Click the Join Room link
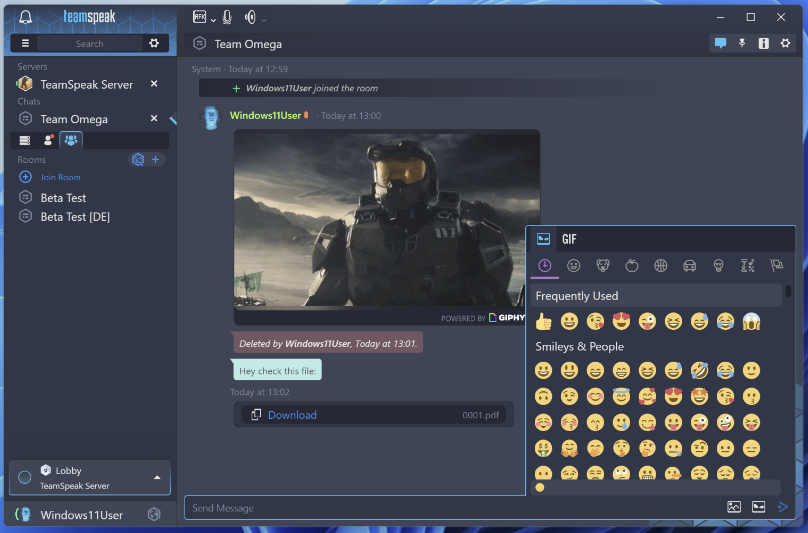This screenshot has width=808, height=533. pos(60,177)
